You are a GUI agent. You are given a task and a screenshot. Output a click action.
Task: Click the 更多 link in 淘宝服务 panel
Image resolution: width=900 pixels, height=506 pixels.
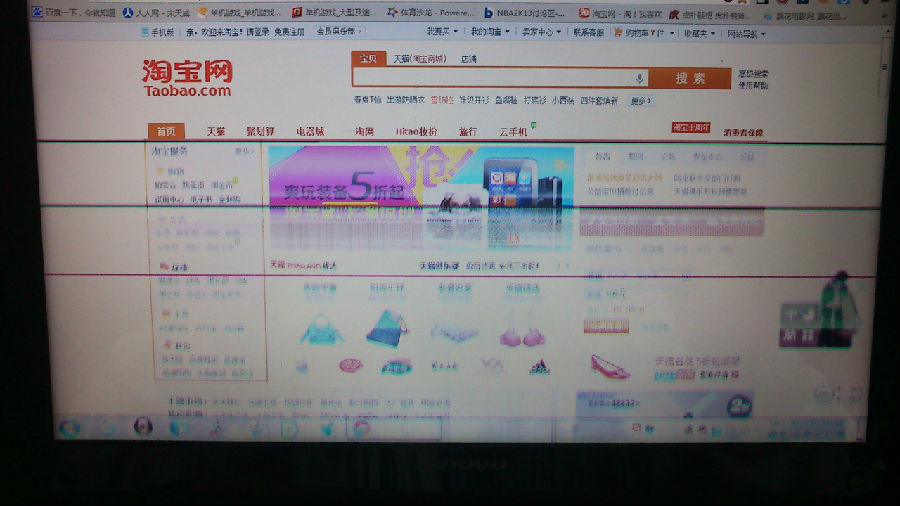tap(243, 151)
